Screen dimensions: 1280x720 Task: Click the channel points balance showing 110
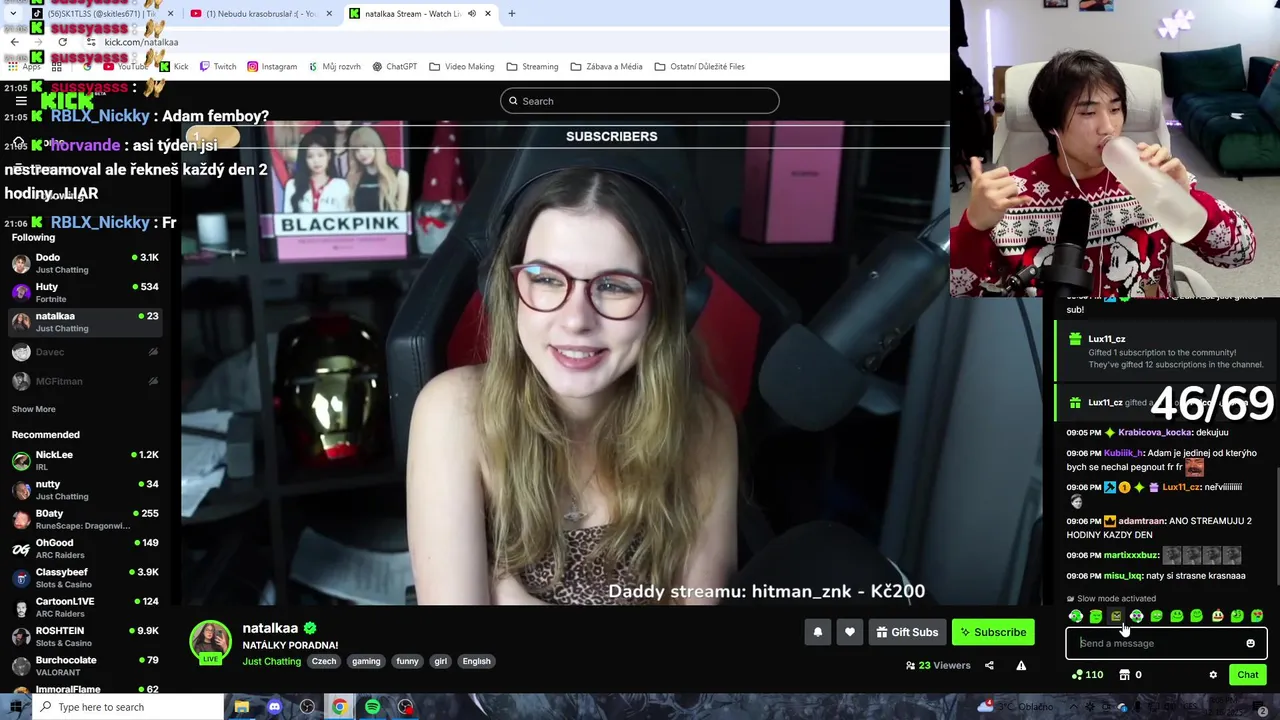pos(1087,675)
